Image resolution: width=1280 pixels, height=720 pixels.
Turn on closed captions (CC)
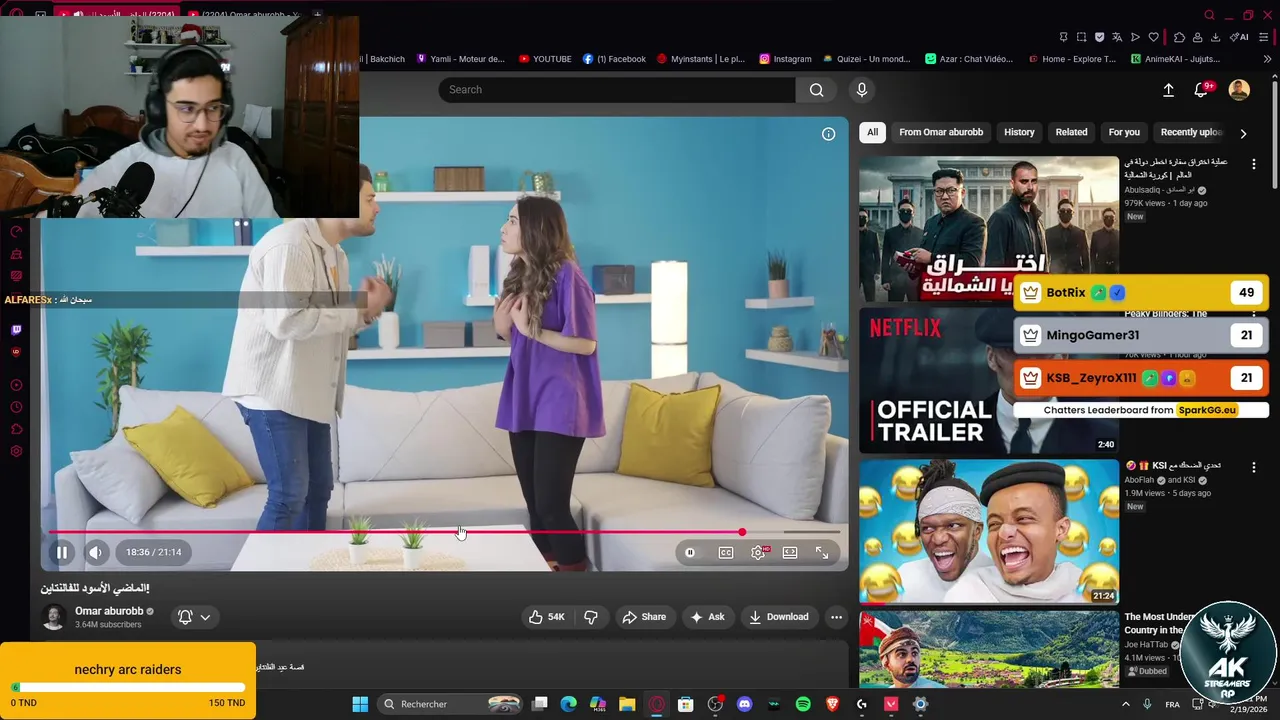point(726,552)
